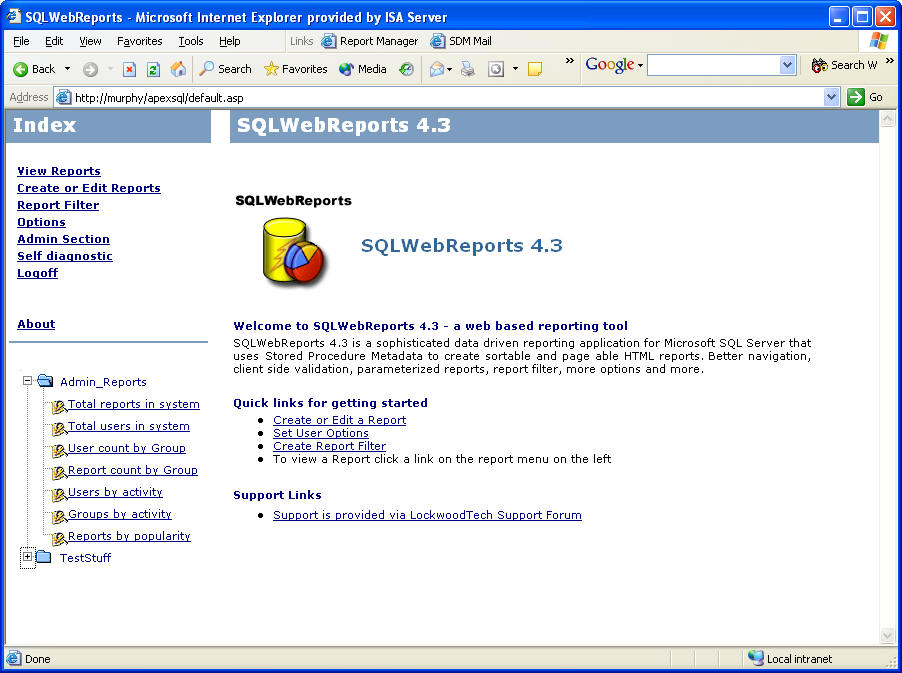The height and width of the screenshot is (673, 902).
Task: Expand the Google toolbar overflow chevron
Action: tap(890, 60)
